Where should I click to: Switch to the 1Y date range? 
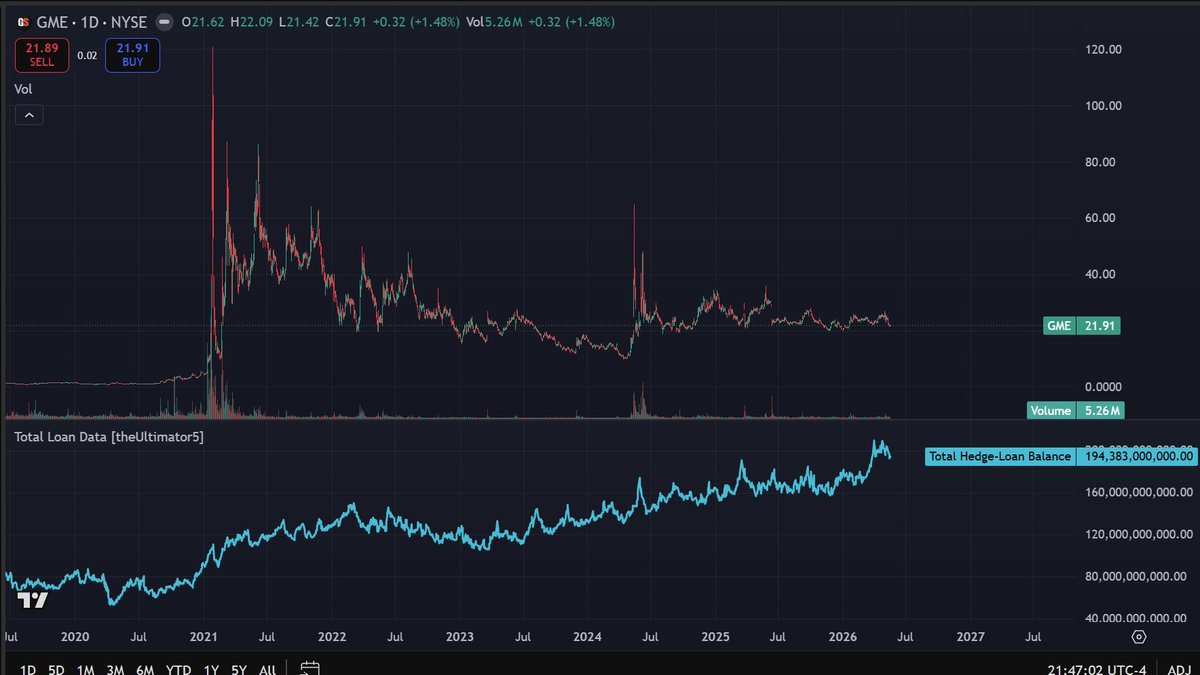point(210,669)
